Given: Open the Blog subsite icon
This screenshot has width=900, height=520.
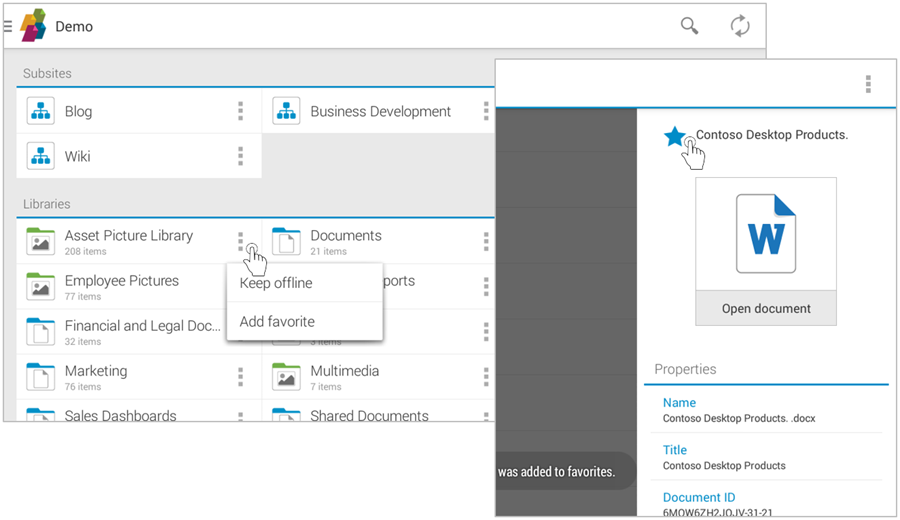Looking at the screenshot, I should [x=41, y=111].
